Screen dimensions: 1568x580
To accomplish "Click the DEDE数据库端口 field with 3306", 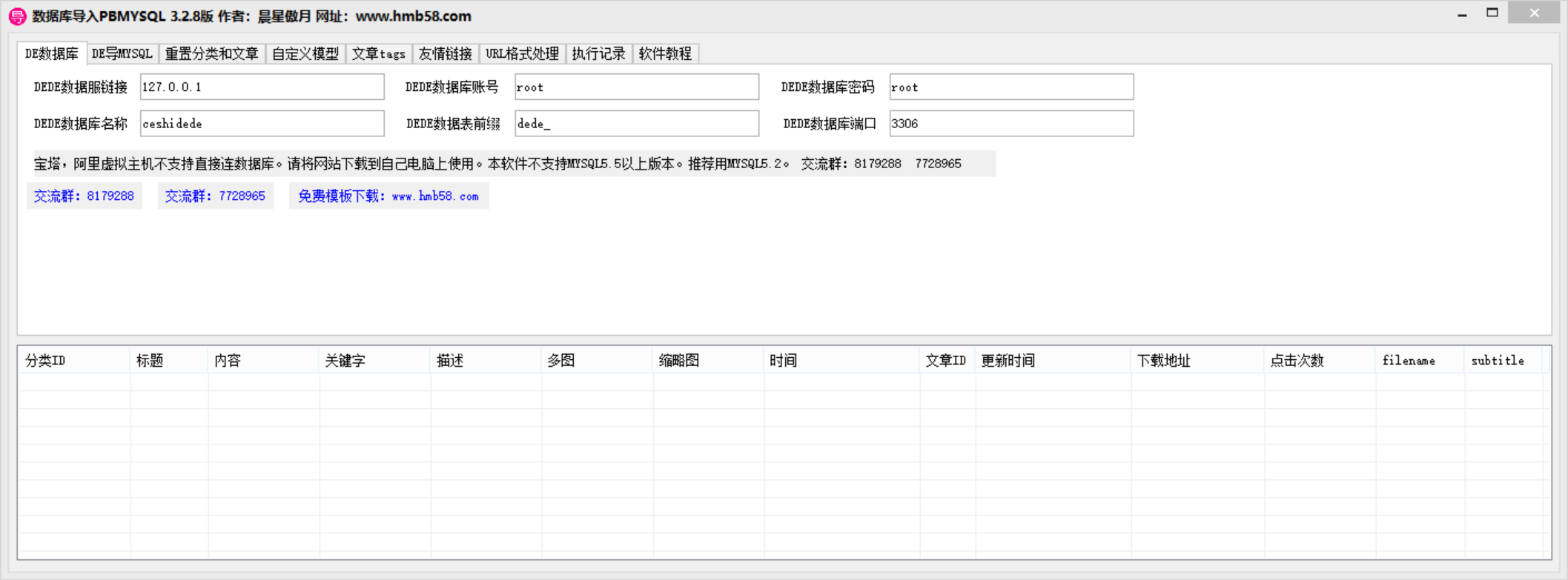I will pyautogui.click(x=1012, y=123).
